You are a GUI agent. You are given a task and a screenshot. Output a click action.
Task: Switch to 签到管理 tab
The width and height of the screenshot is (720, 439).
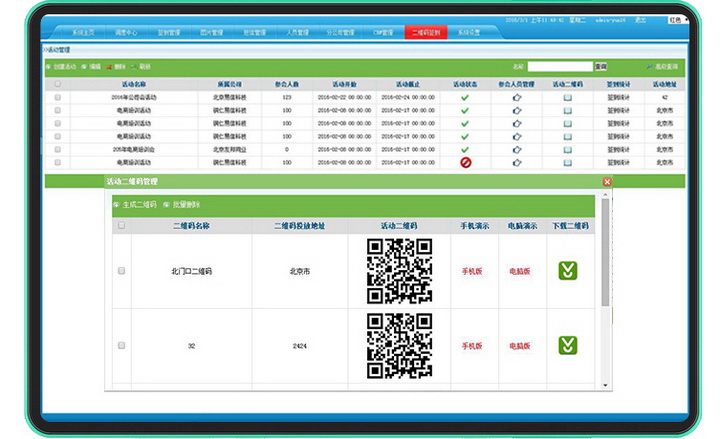[169, 33]
